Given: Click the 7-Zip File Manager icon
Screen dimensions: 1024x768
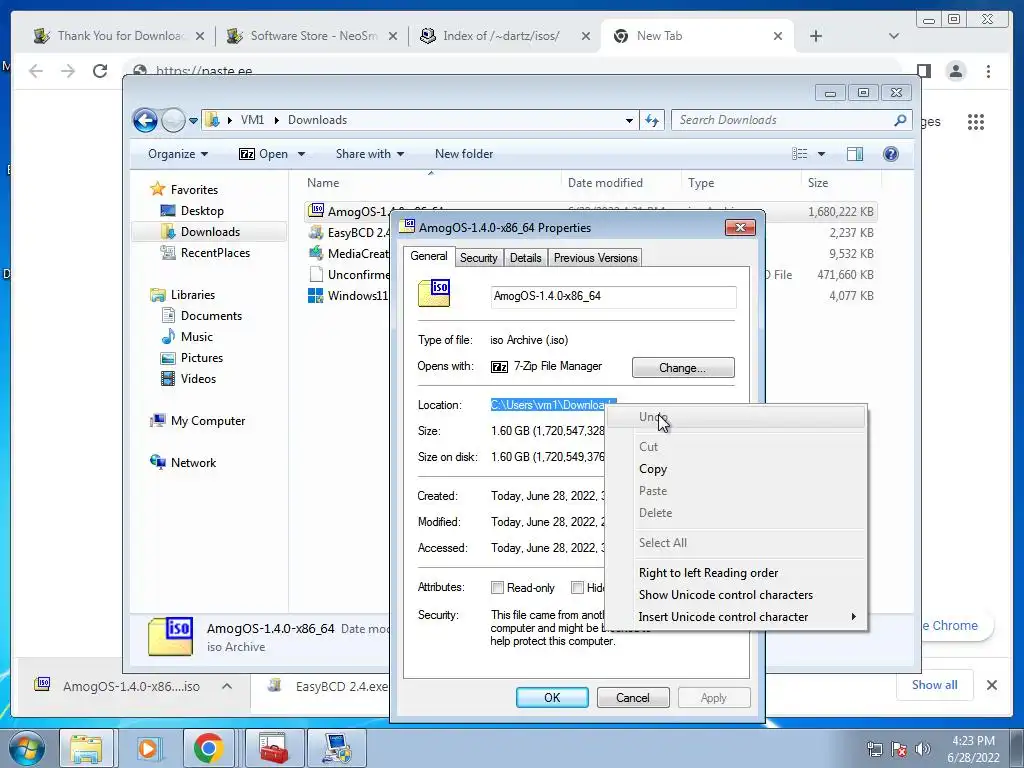Looking at the screenshot, I should click(x=499, y=367).
